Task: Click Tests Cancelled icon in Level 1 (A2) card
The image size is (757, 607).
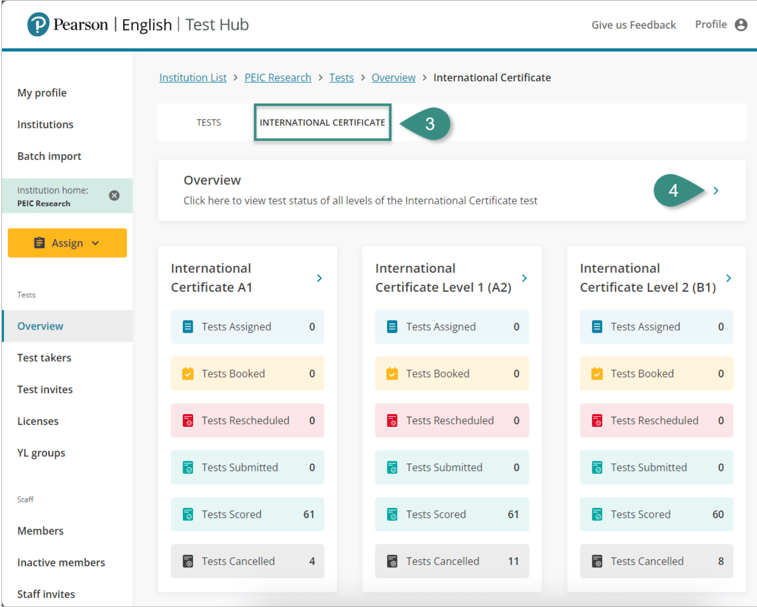Action: 392,562
